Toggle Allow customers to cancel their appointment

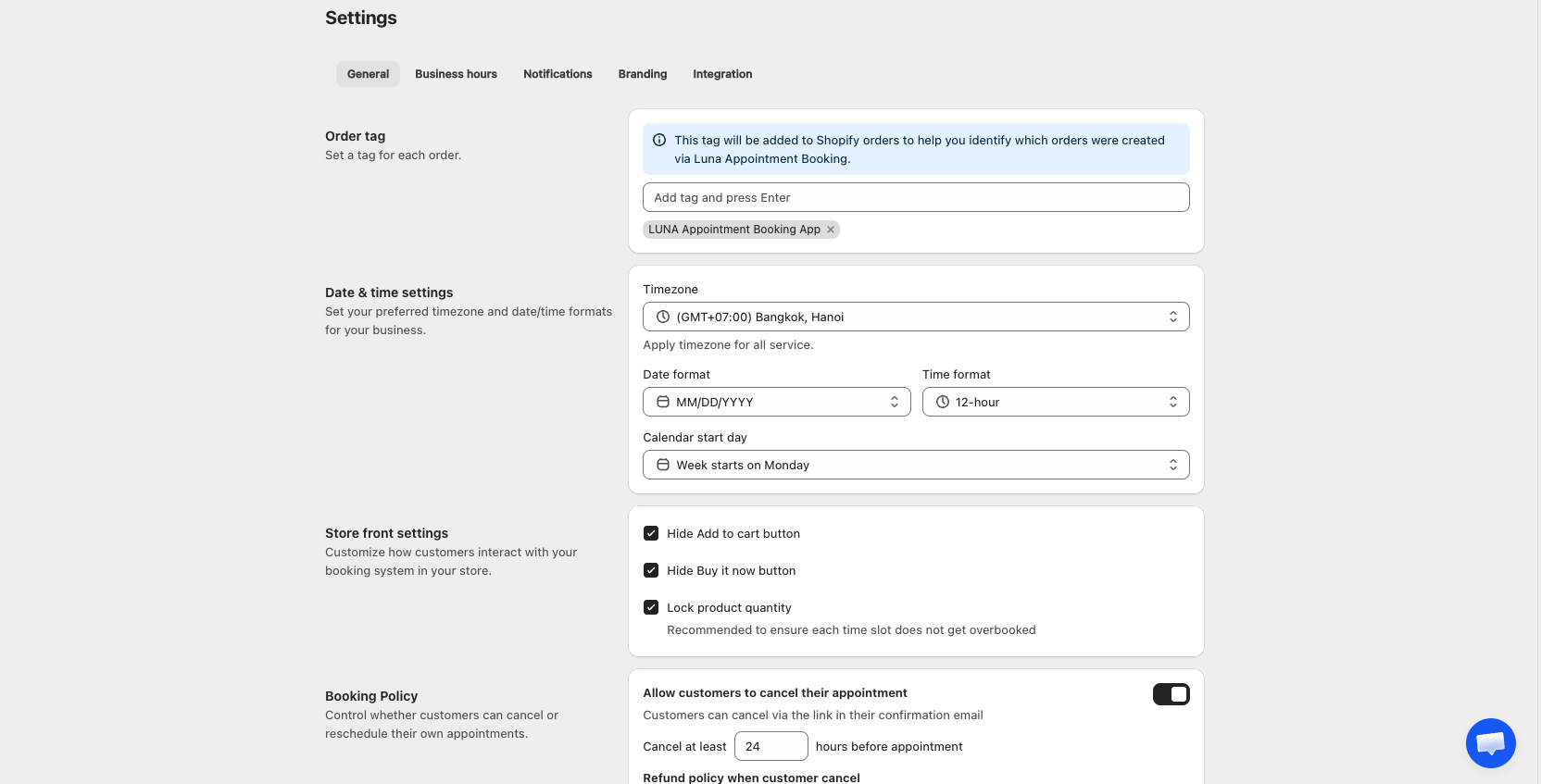coord(1171,694)
